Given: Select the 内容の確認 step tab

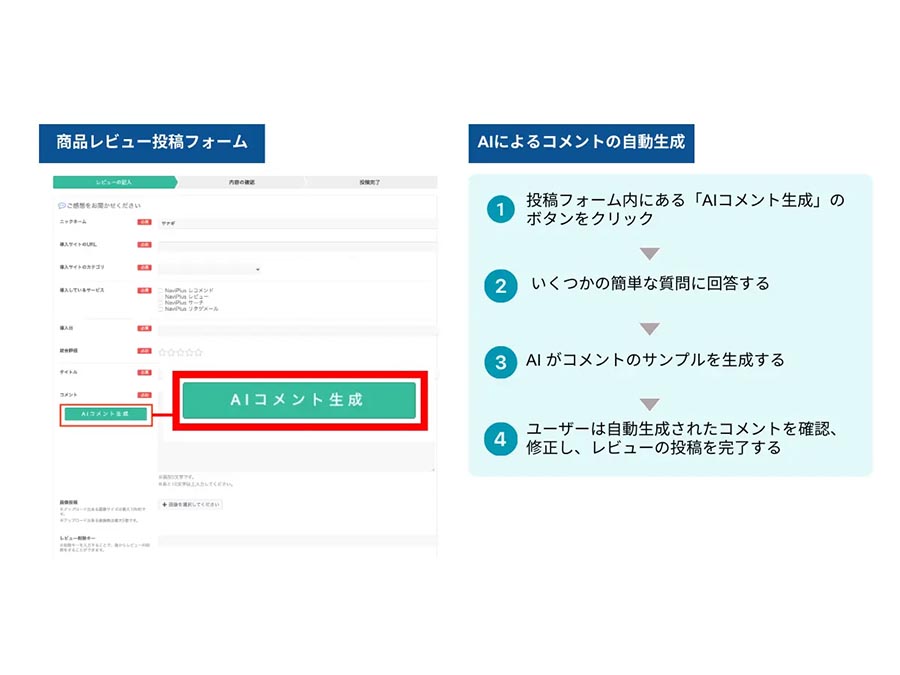Looking at the screenshot, I should tap(242, 182).
